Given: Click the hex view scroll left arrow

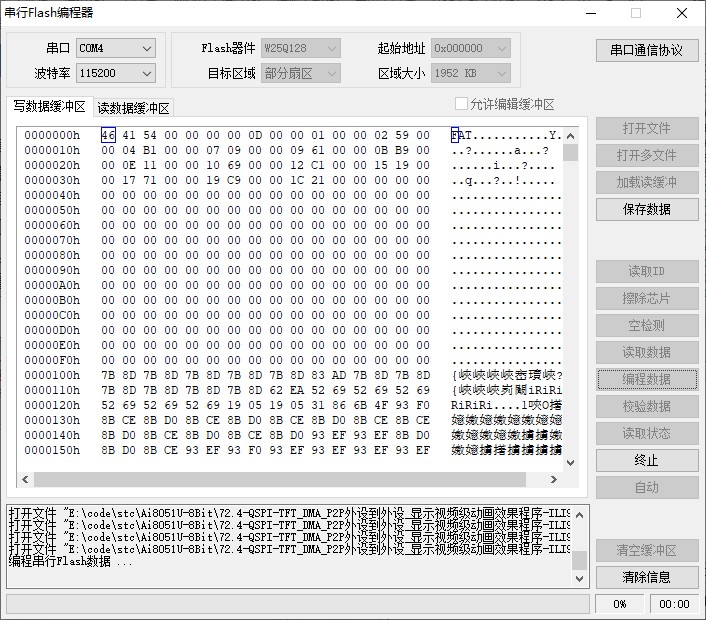Looking at the screenshot, I should [25, 480].
